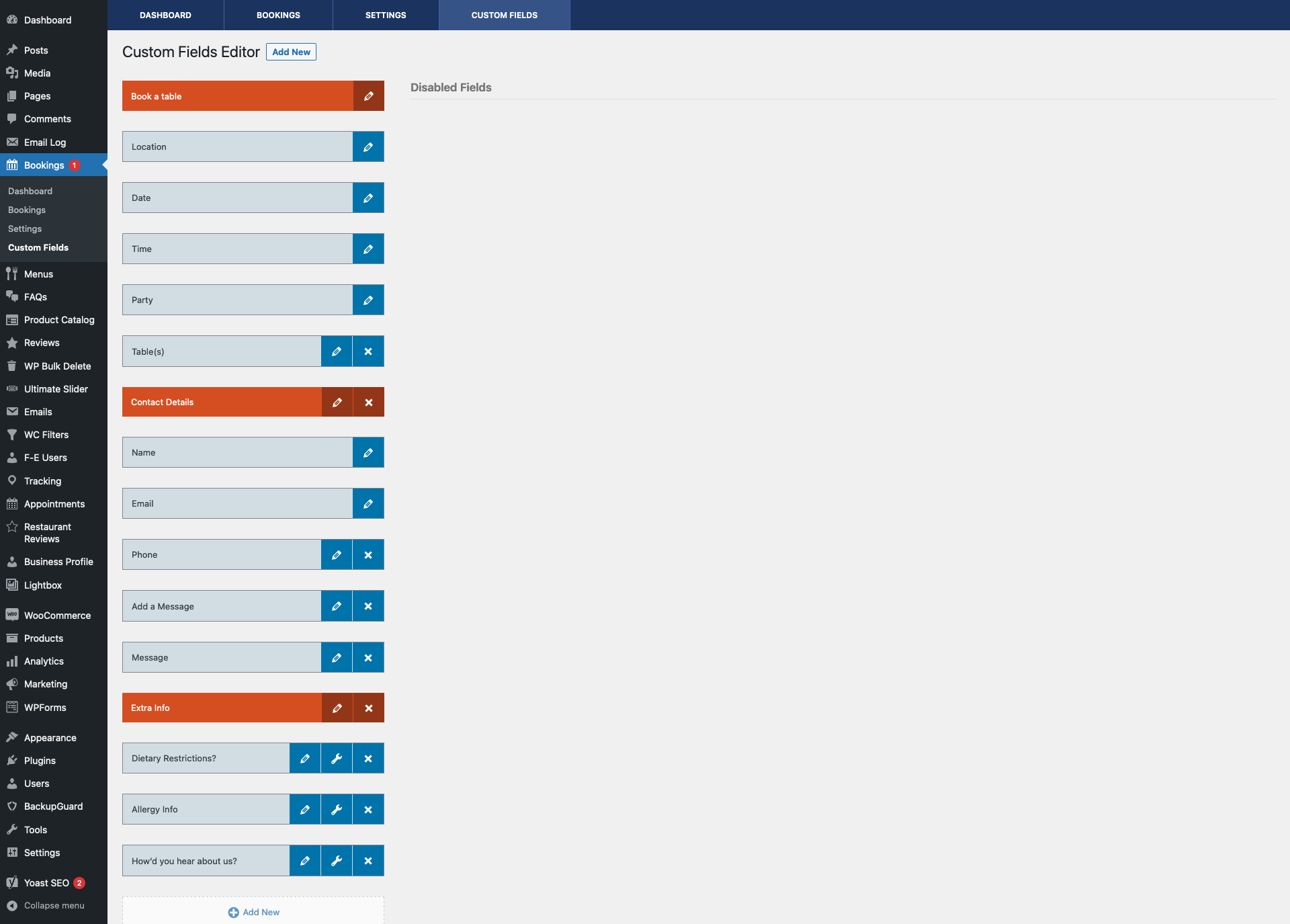
Task: Click the delete icon on Phone field
Action: 368,554
